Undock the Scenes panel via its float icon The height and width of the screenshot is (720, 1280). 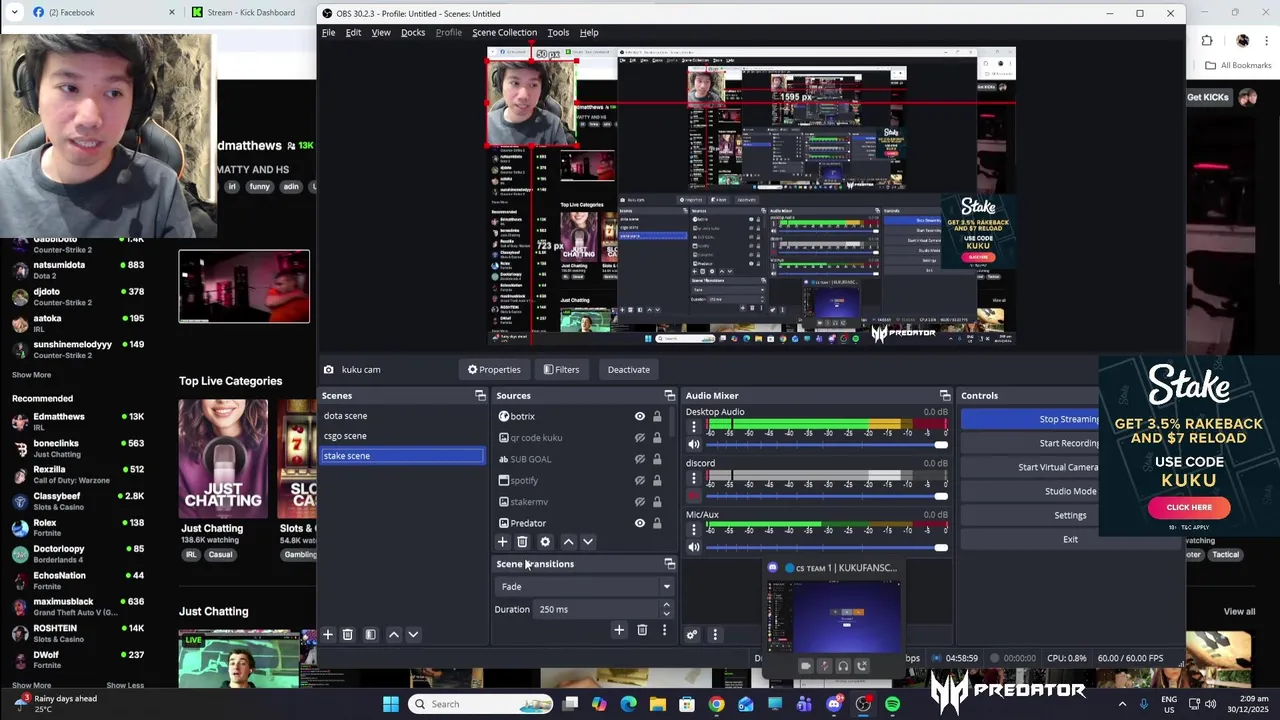480,396
